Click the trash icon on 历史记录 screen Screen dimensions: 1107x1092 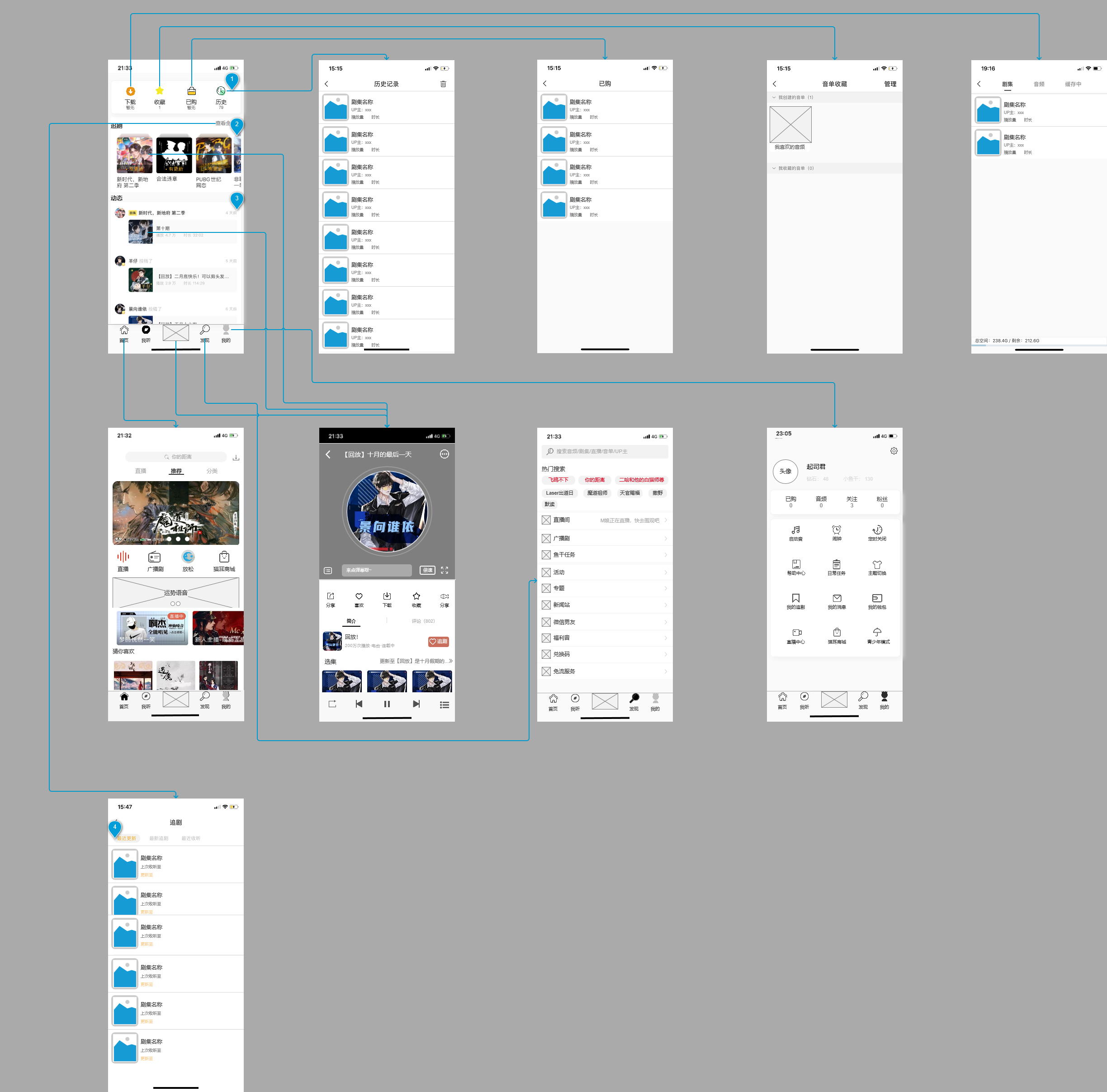click(x=443, y=84)
